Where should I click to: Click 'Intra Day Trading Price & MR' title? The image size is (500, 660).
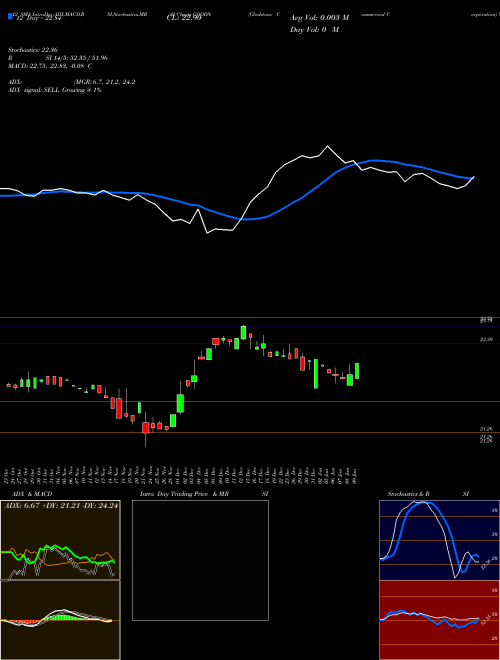tap(184, 494)
